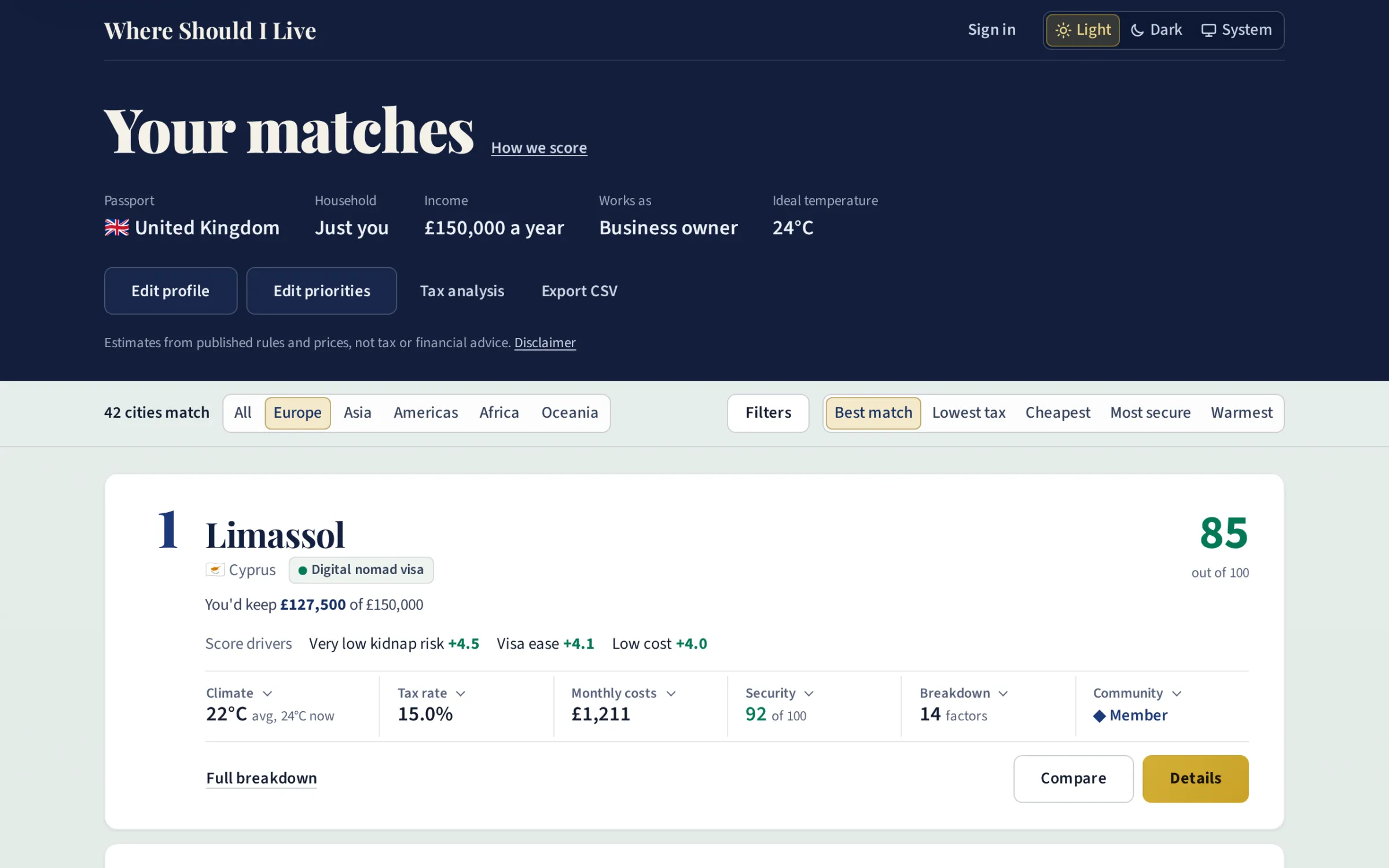Click the 85 match score

coord(1223,533)
